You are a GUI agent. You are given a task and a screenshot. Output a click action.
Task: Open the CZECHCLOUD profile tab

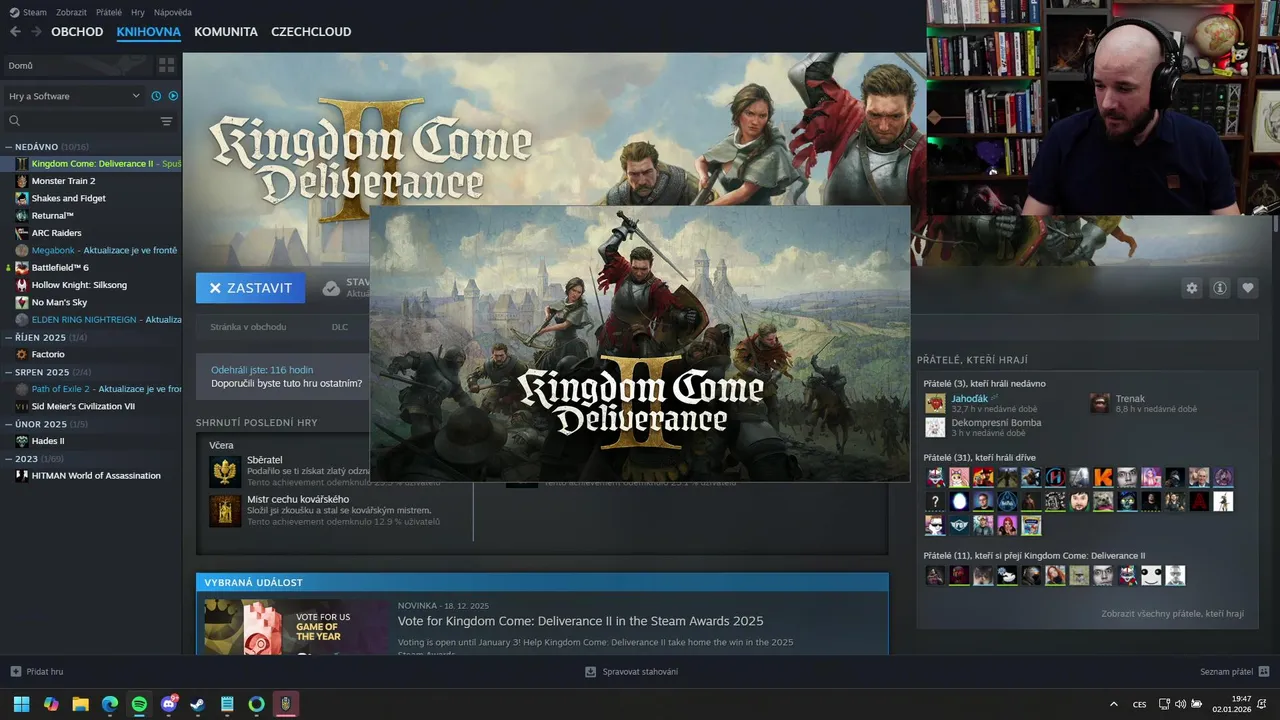click(x=311, y=32)
